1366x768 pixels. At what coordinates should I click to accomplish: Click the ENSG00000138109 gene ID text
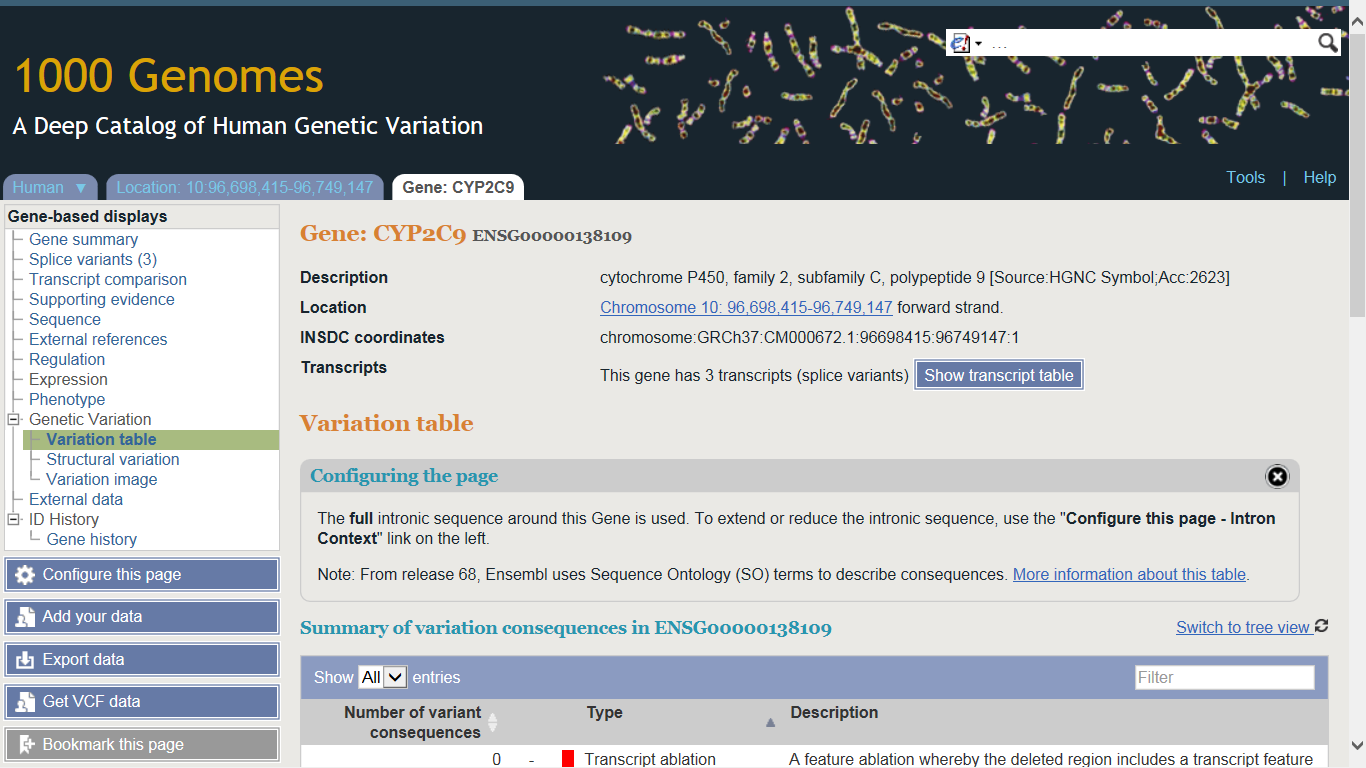click(552, 236)
